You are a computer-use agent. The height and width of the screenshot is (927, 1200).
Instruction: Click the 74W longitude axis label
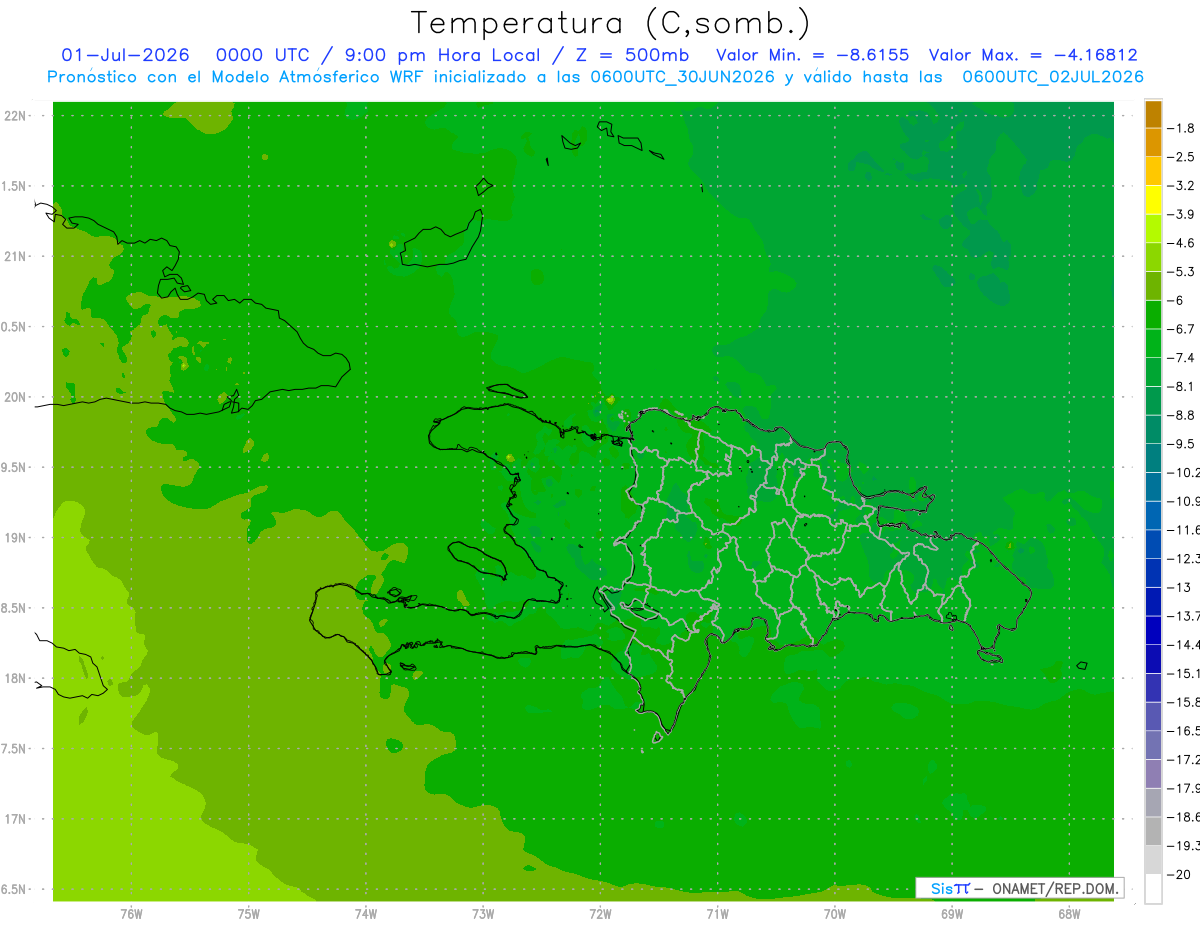tap(366, 913)
